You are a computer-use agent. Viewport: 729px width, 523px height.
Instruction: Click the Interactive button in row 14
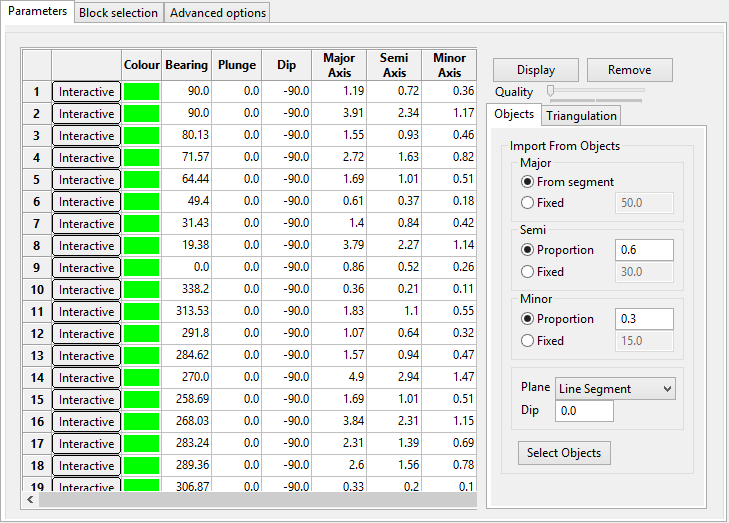point(86,378)
